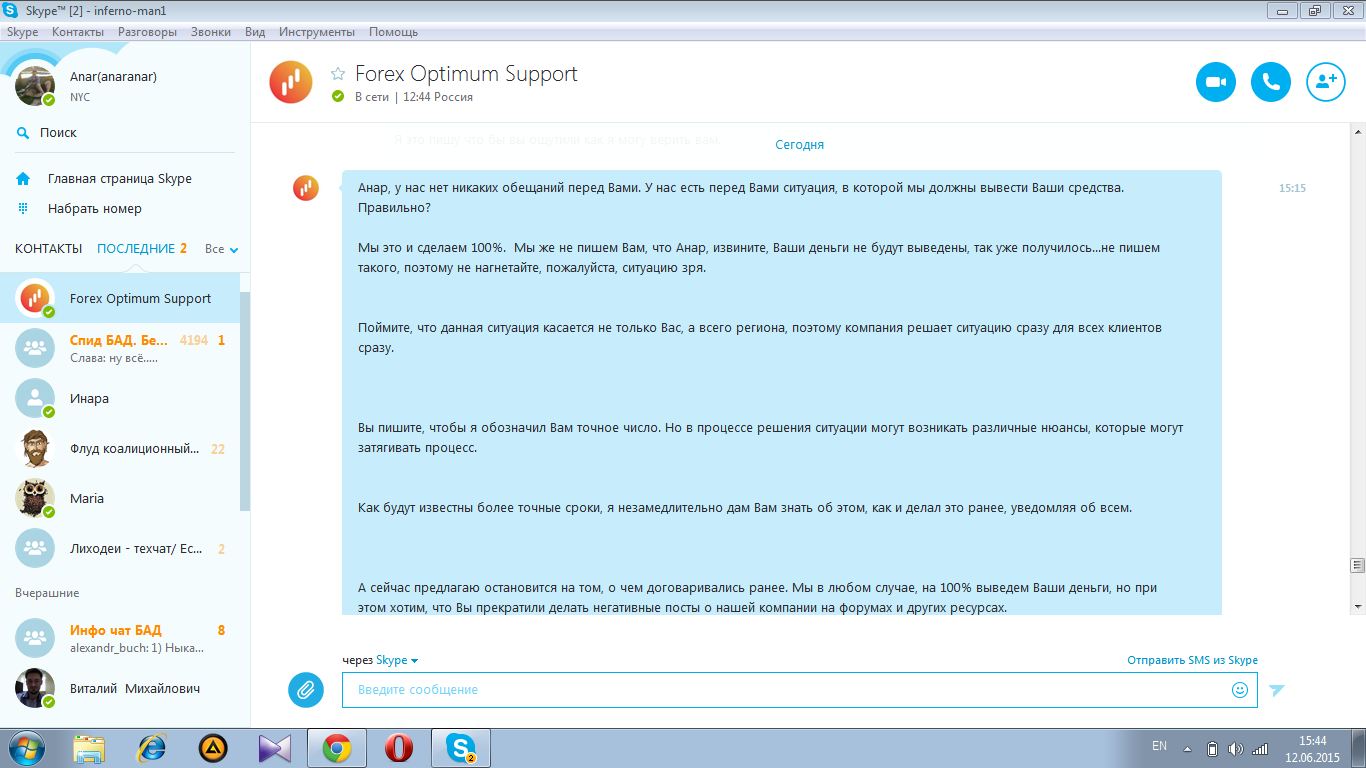Image resolution: width=1366 pixels, height=768 pixels.
Task: Attach a file with the paperclip button
Action: 306,690
